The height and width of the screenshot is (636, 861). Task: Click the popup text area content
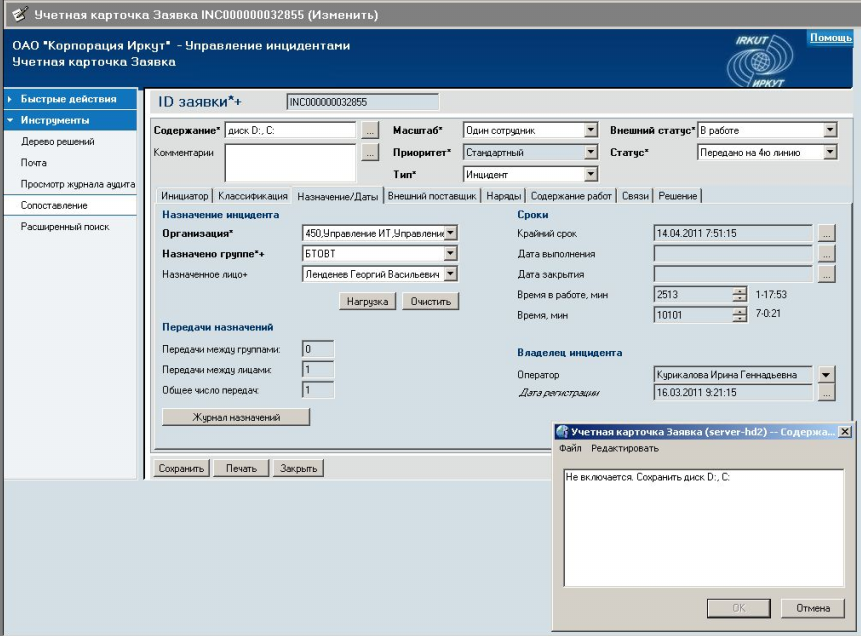pos(704,528)
